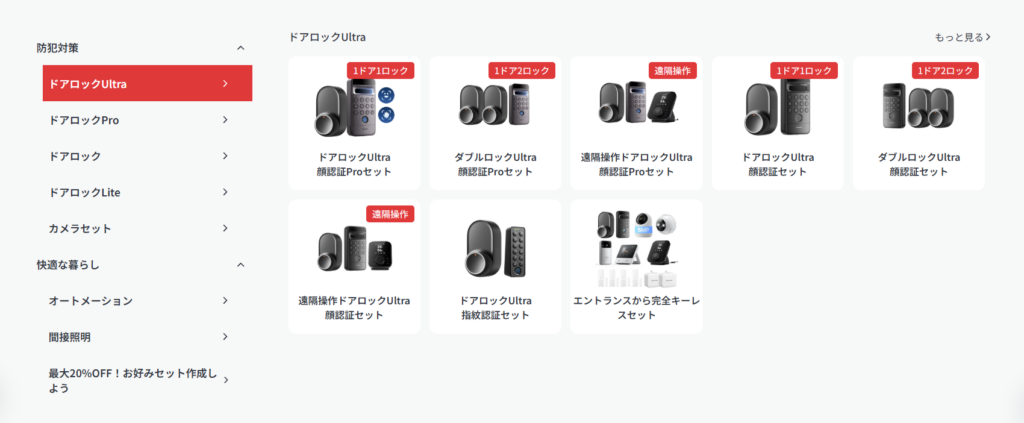Open 遠隔操作ドアロックUltra 顔認証セット product image
This screenshot has width=1024, height=423.
pyautogui.click(x=355, y=249)
